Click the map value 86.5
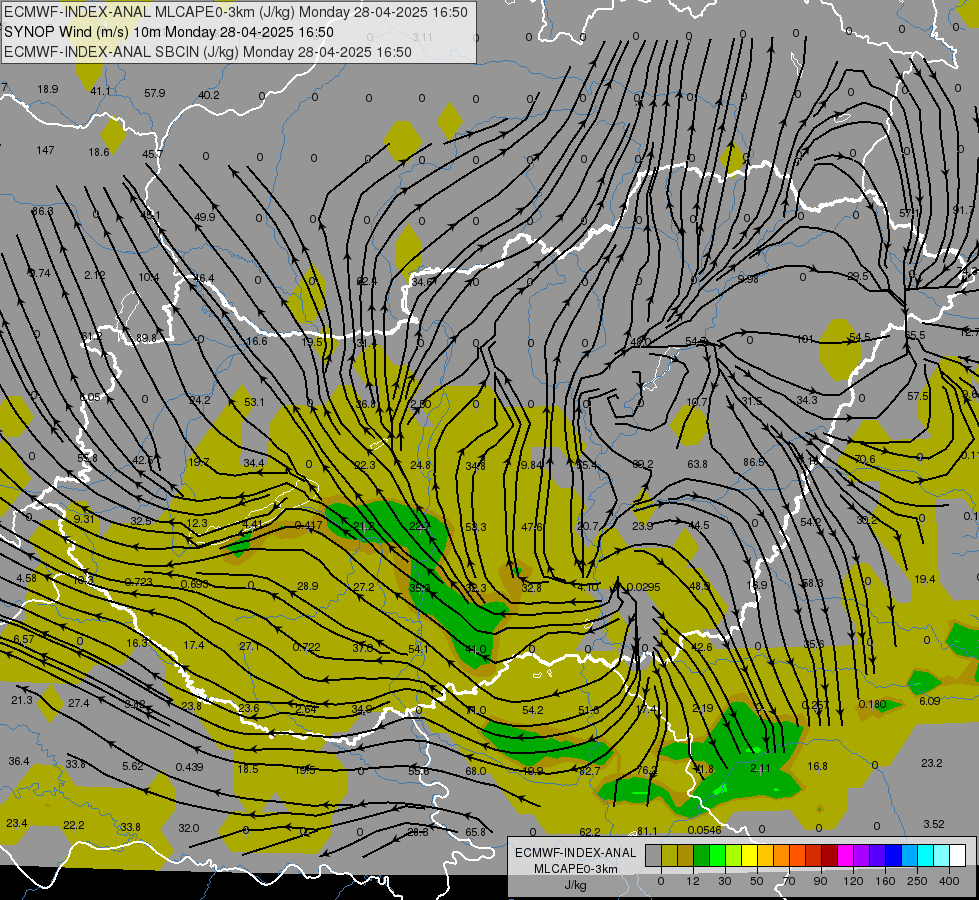Screen dimensions: 979x900 754,462
